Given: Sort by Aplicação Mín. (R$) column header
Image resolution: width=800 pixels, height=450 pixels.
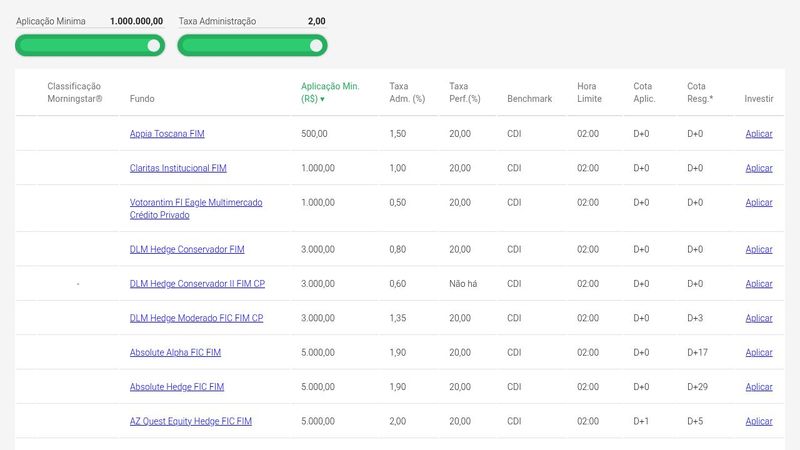Looking at the screenshot, I should tap(329, 92).
